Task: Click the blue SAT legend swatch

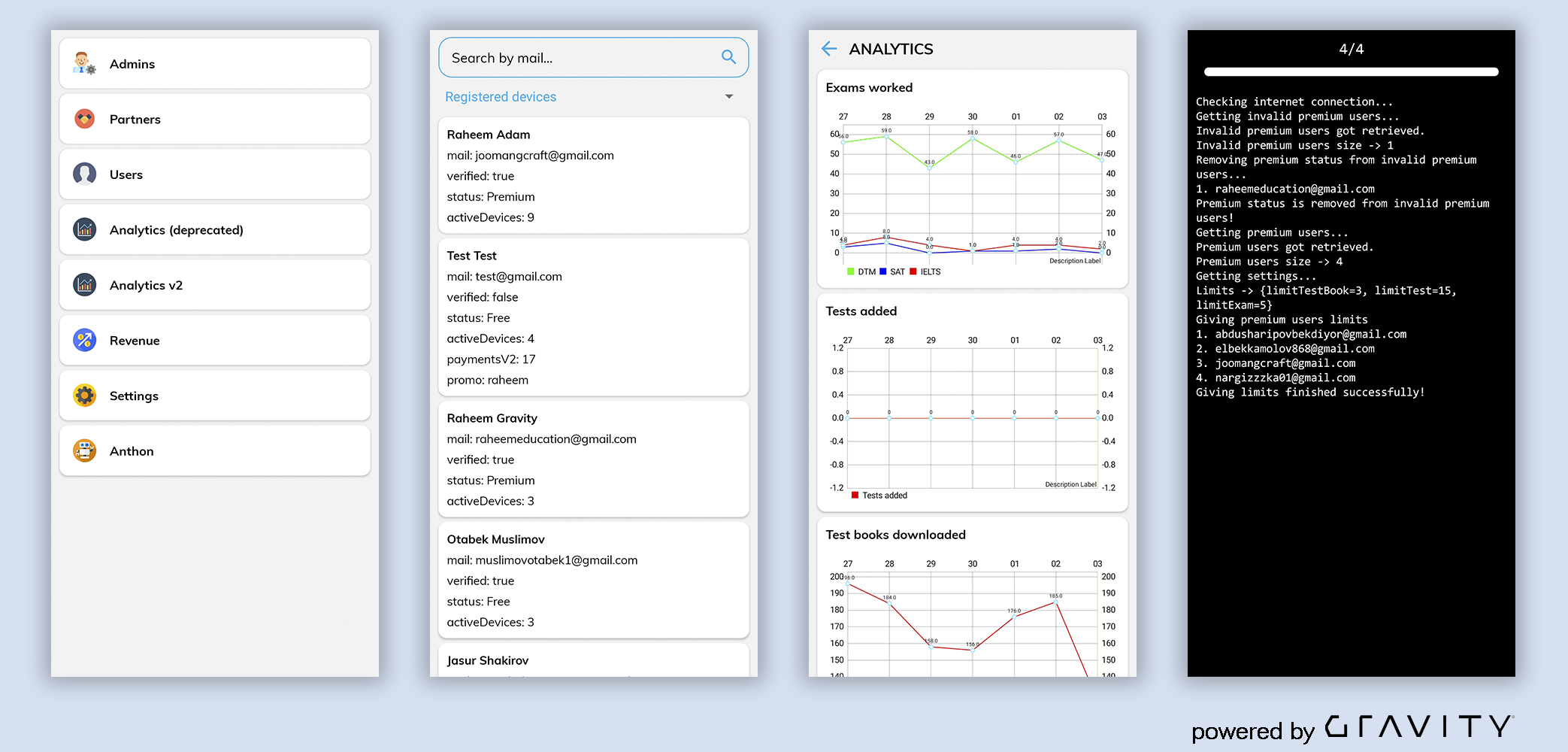Action: 883,271
